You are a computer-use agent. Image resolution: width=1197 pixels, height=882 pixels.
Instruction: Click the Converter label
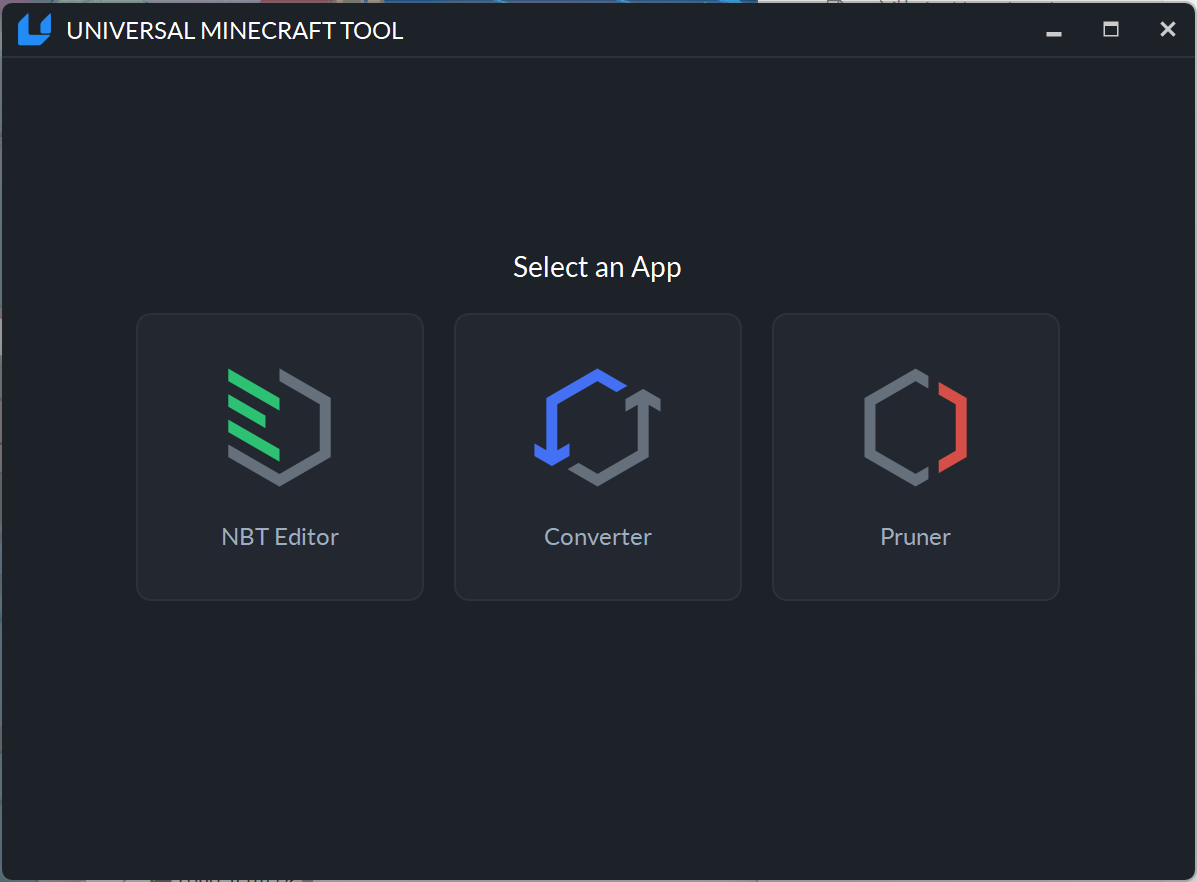(598, 537)
